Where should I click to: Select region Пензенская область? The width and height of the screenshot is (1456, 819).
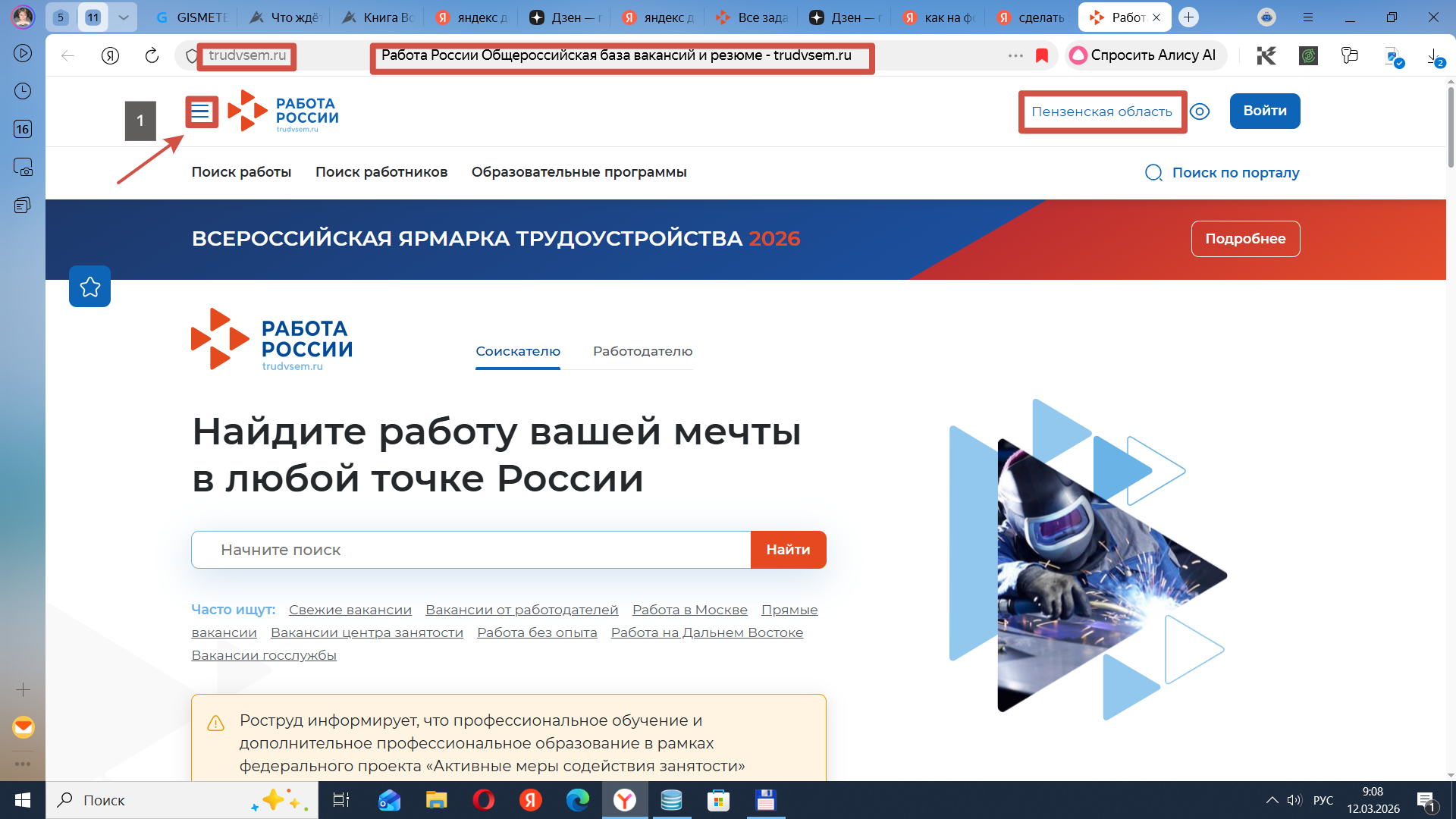(1102, 111)
